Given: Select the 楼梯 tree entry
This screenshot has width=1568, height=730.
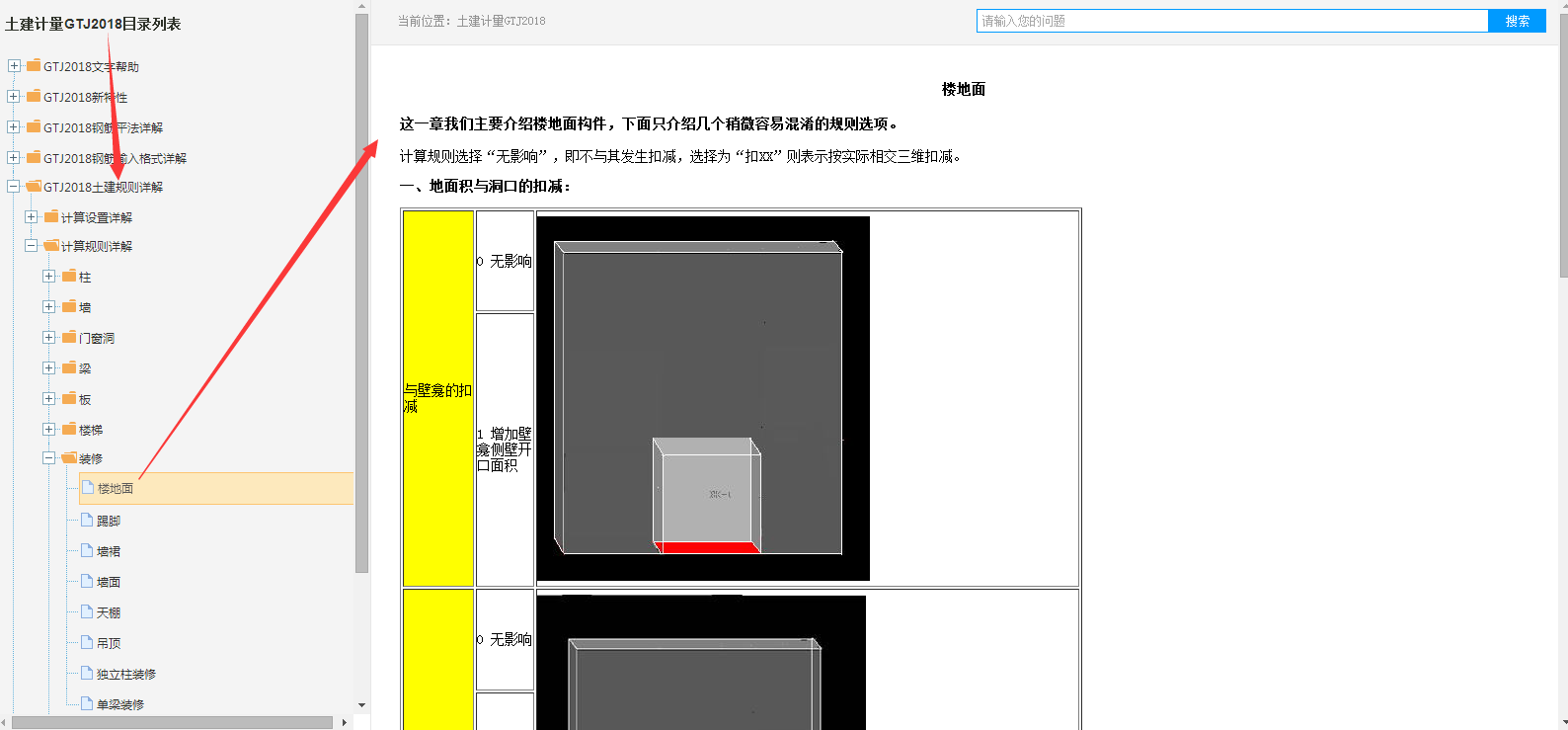Looking at the screenshot, I should [x=91, y=430].
